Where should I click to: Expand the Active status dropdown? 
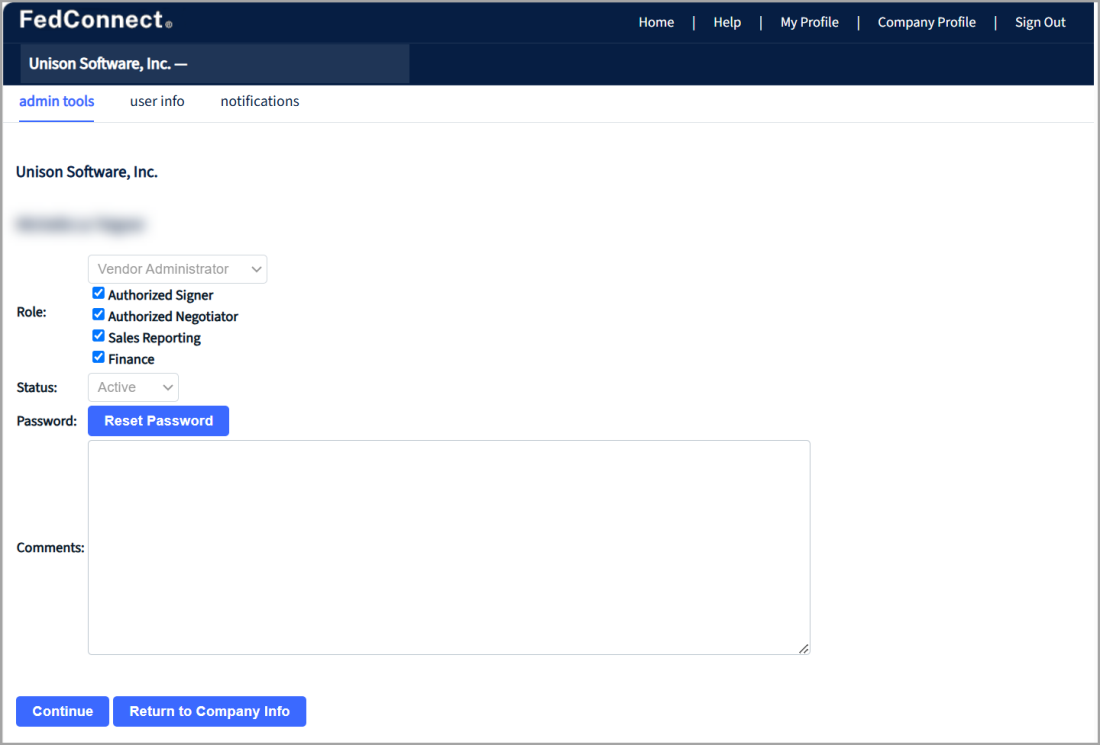(133, 387)
